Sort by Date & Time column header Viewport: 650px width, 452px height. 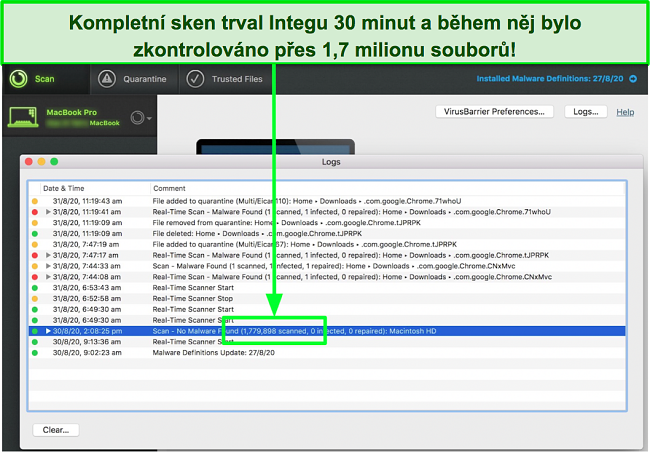click(95, 188)
